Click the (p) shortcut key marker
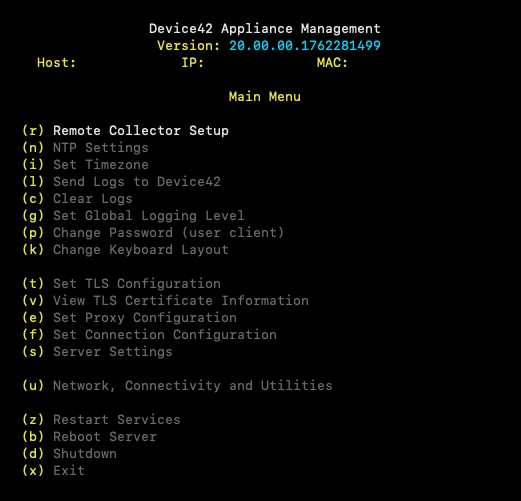Viewport: 521px width, 501px height. pyautogui.click(x=33, y=233)
